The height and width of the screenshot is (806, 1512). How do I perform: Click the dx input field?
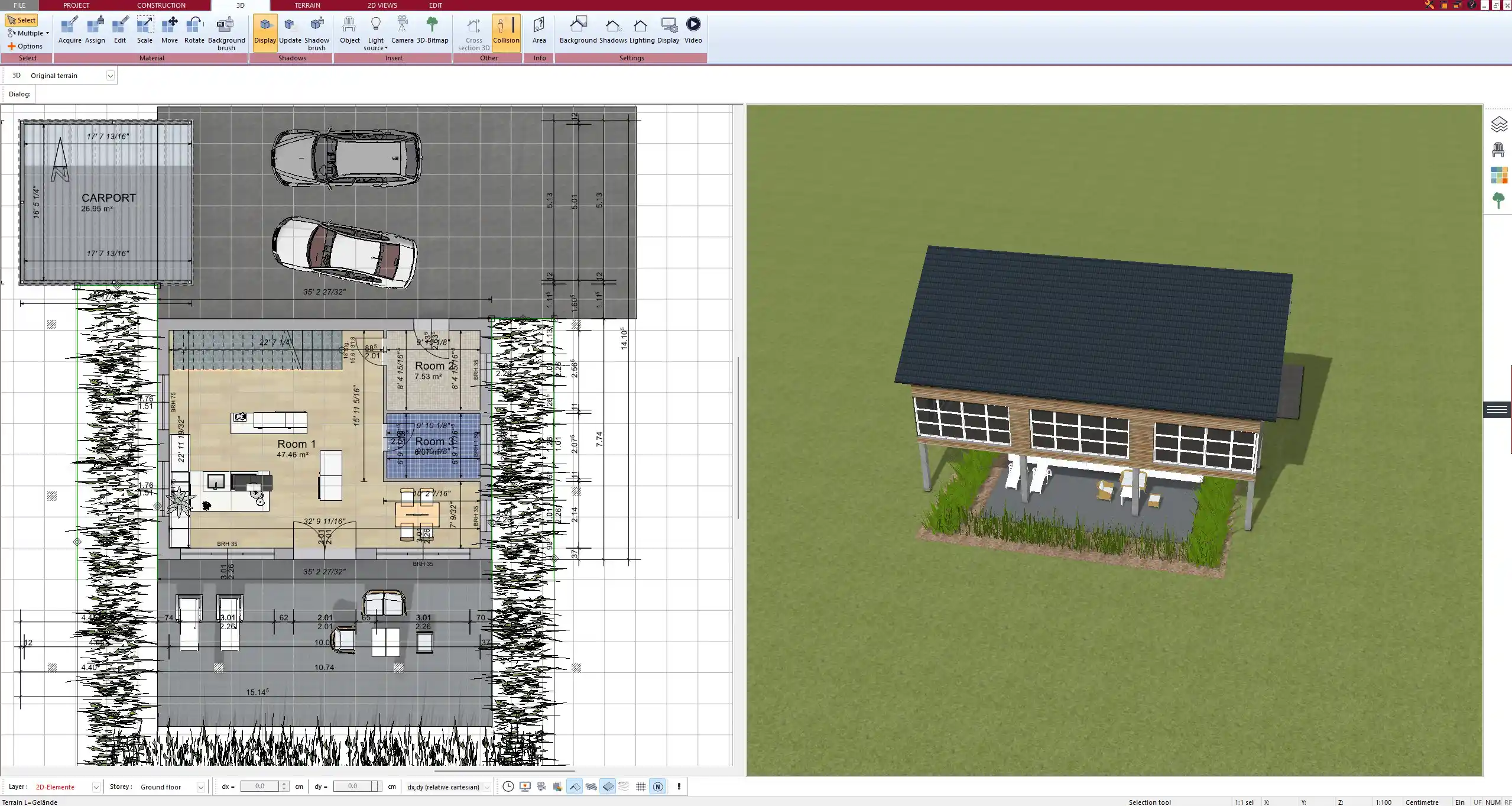pyautogui.click(x=260, y=786)
